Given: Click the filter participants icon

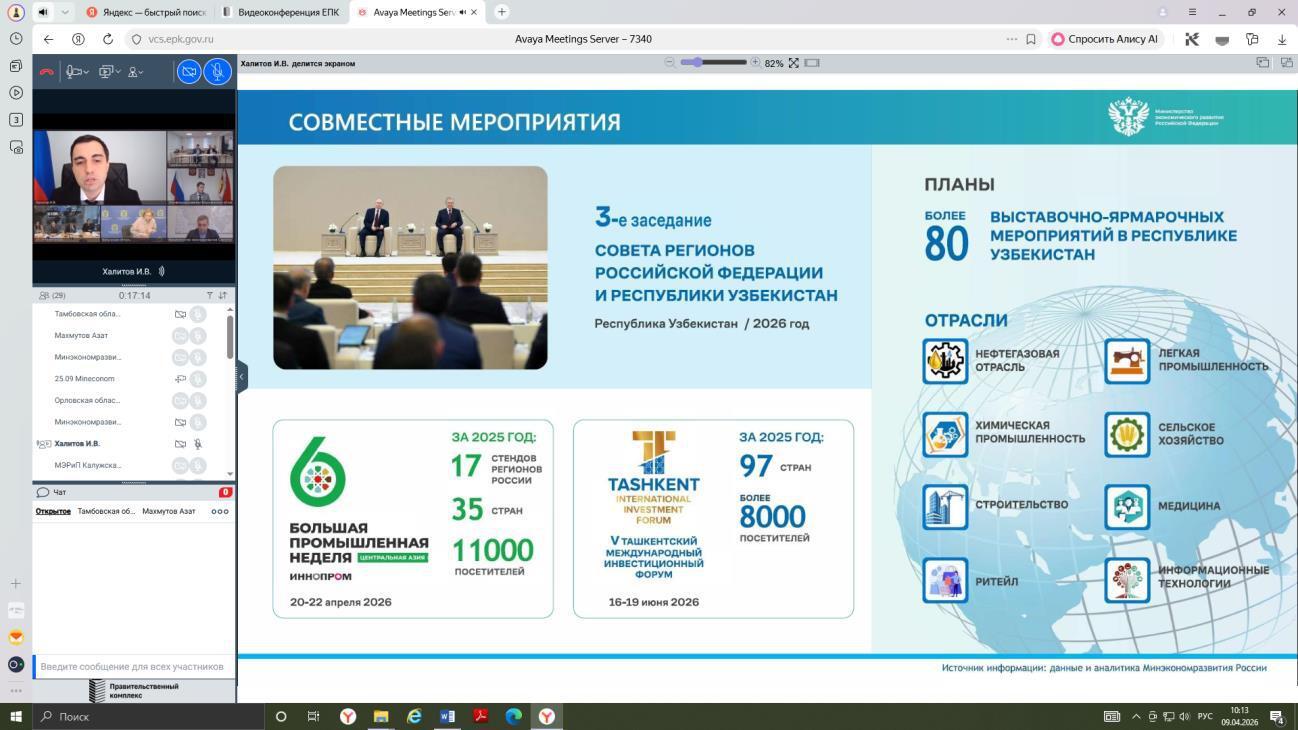Looking at the screenshot, I should [209, 296].
